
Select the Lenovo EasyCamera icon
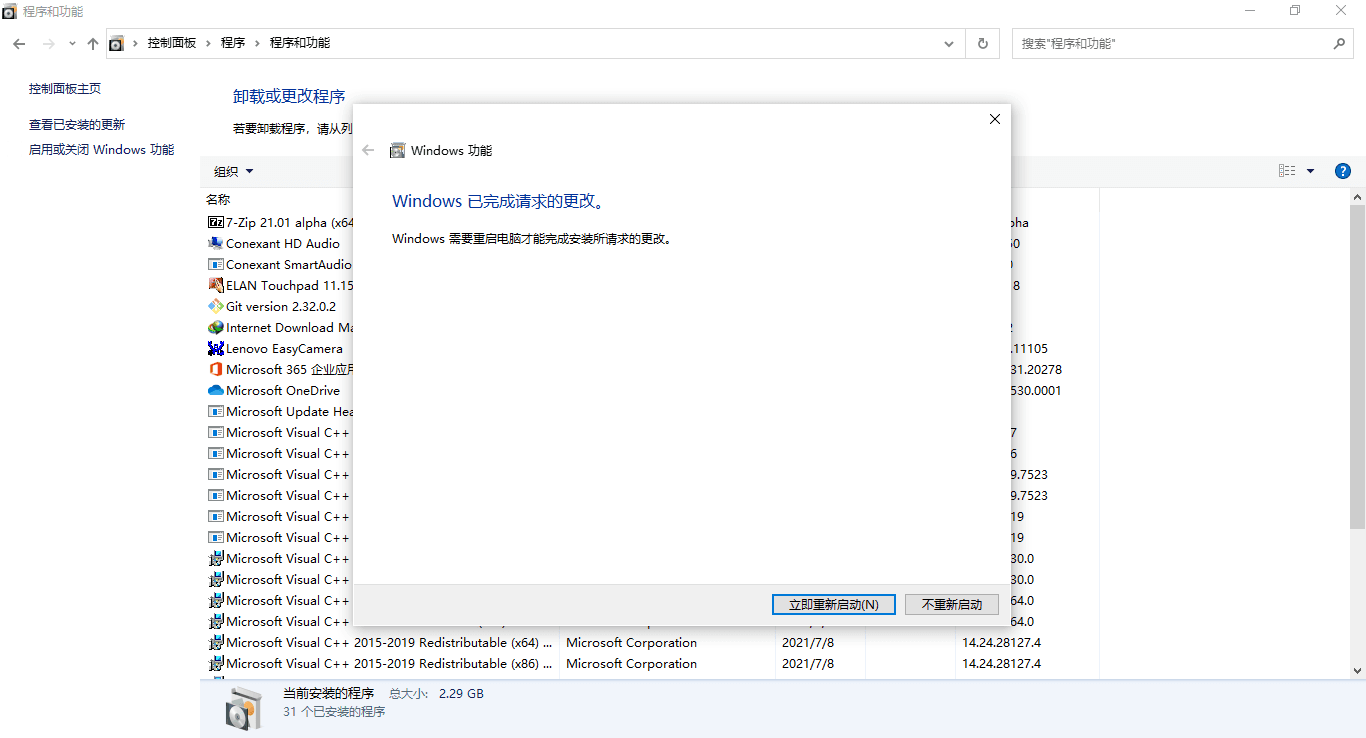[x=216, y=348]
